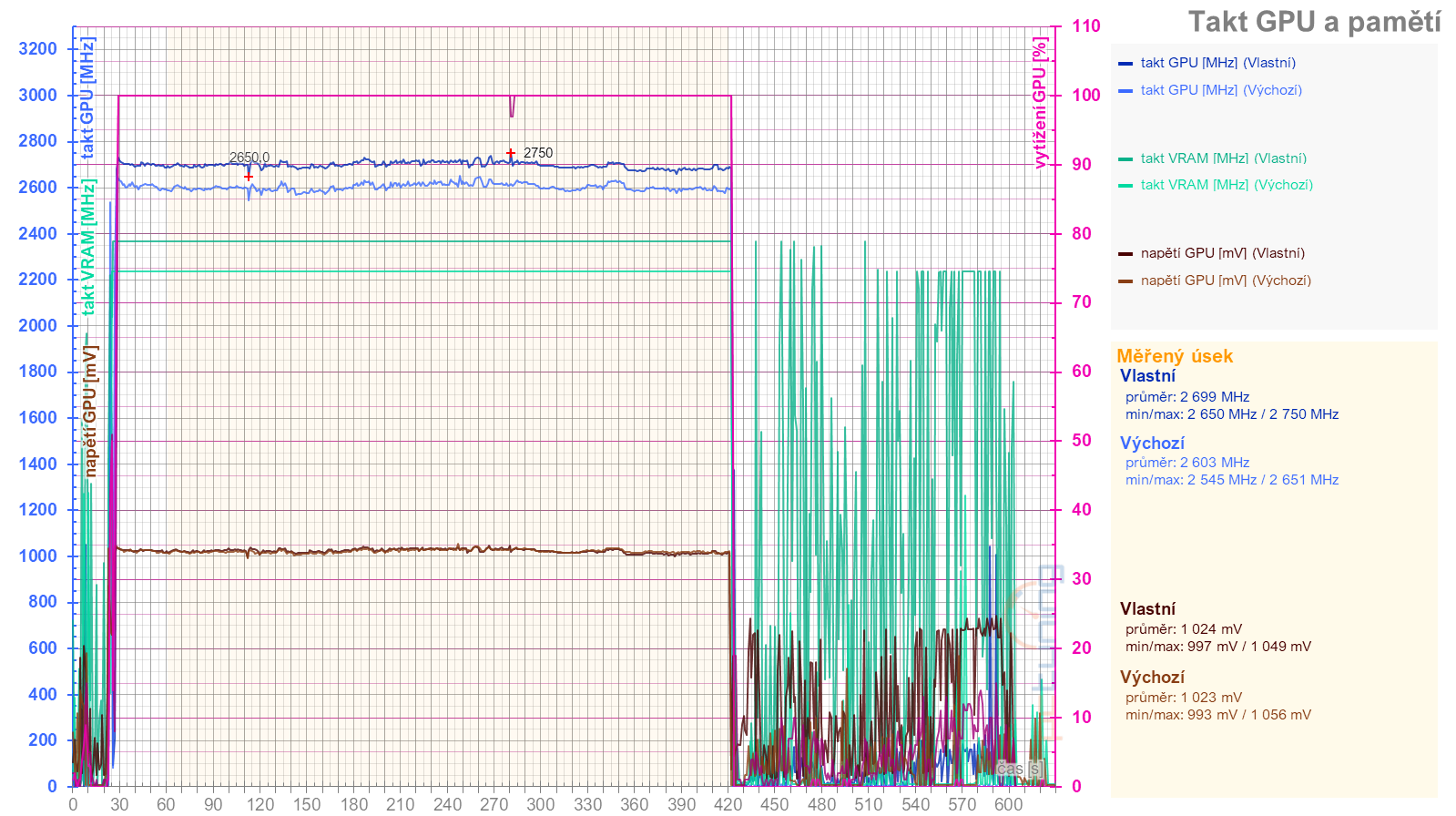This screenshot has width=1456, height=816.
Task: Click left axis tick "2000"
Action: pyautogui.click(x=37, y=326)
